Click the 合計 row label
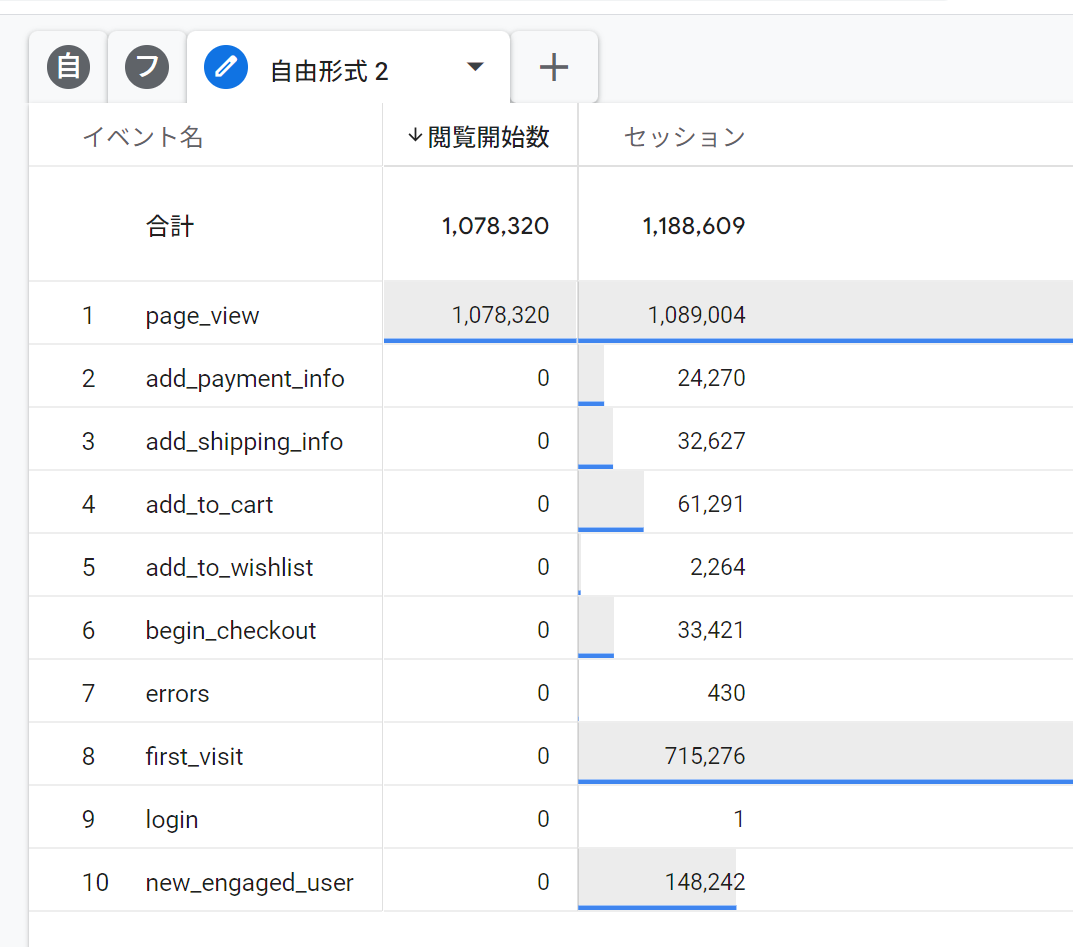The width and height of the screenshot is (1073, 947). pyautogui.click(x=170, y=226)
